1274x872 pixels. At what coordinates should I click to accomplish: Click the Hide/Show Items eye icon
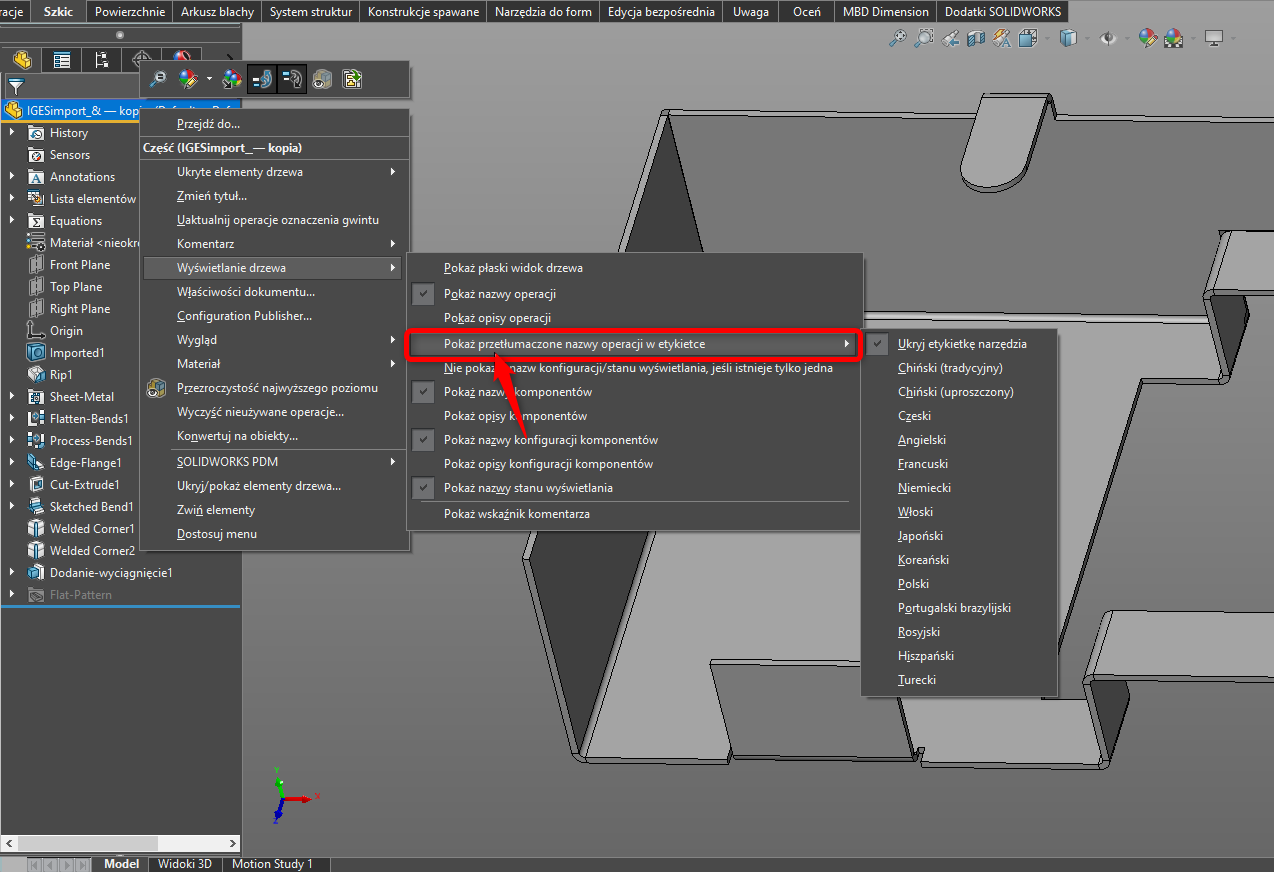tap(1108, 38)
